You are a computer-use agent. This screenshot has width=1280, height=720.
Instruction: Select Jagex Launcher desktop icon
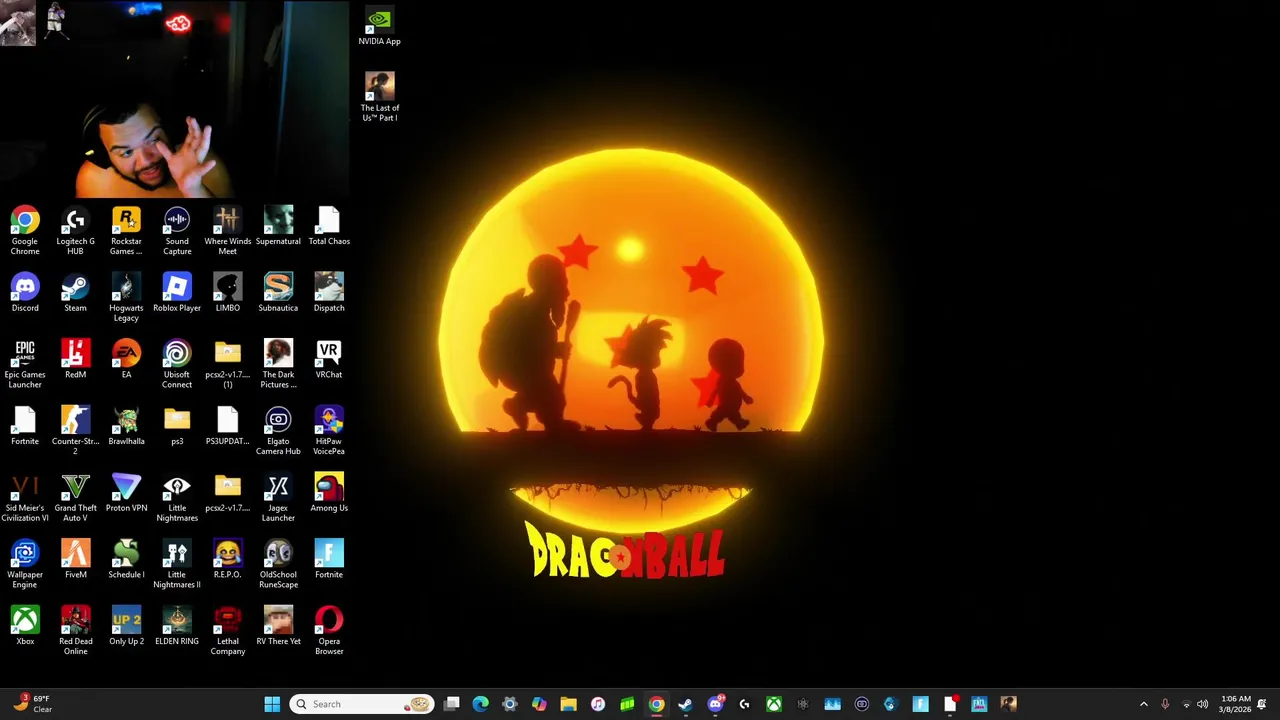click(x=278, y=497)
